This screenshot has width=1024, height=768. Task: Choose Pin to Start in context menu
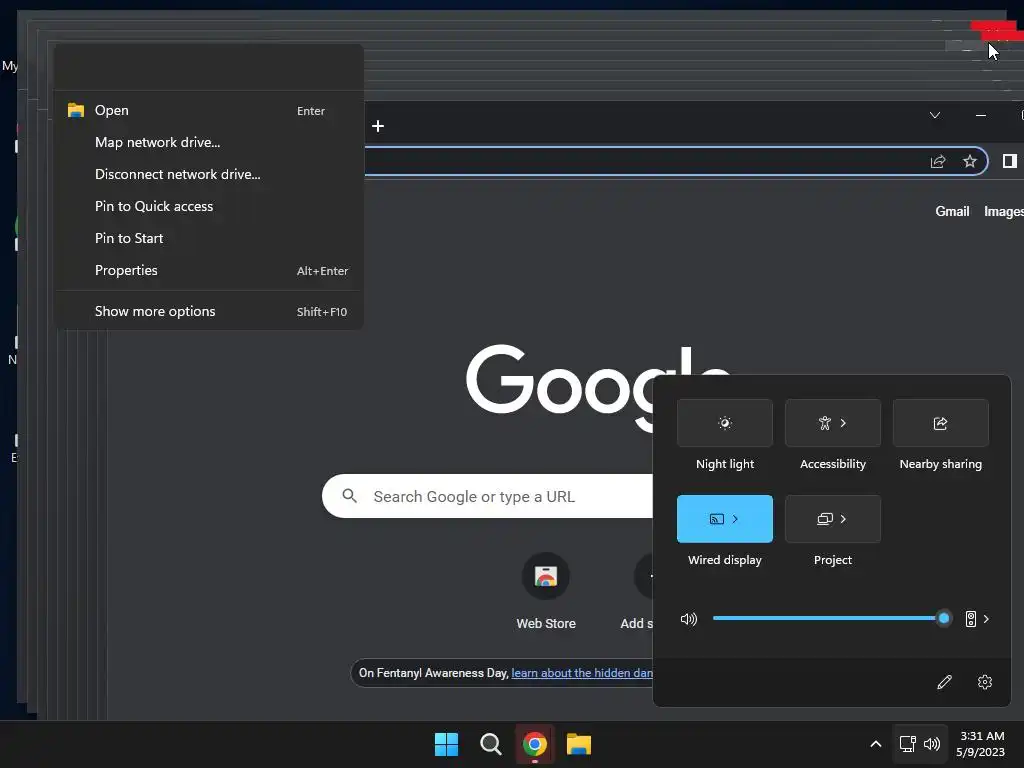[208, 238]
